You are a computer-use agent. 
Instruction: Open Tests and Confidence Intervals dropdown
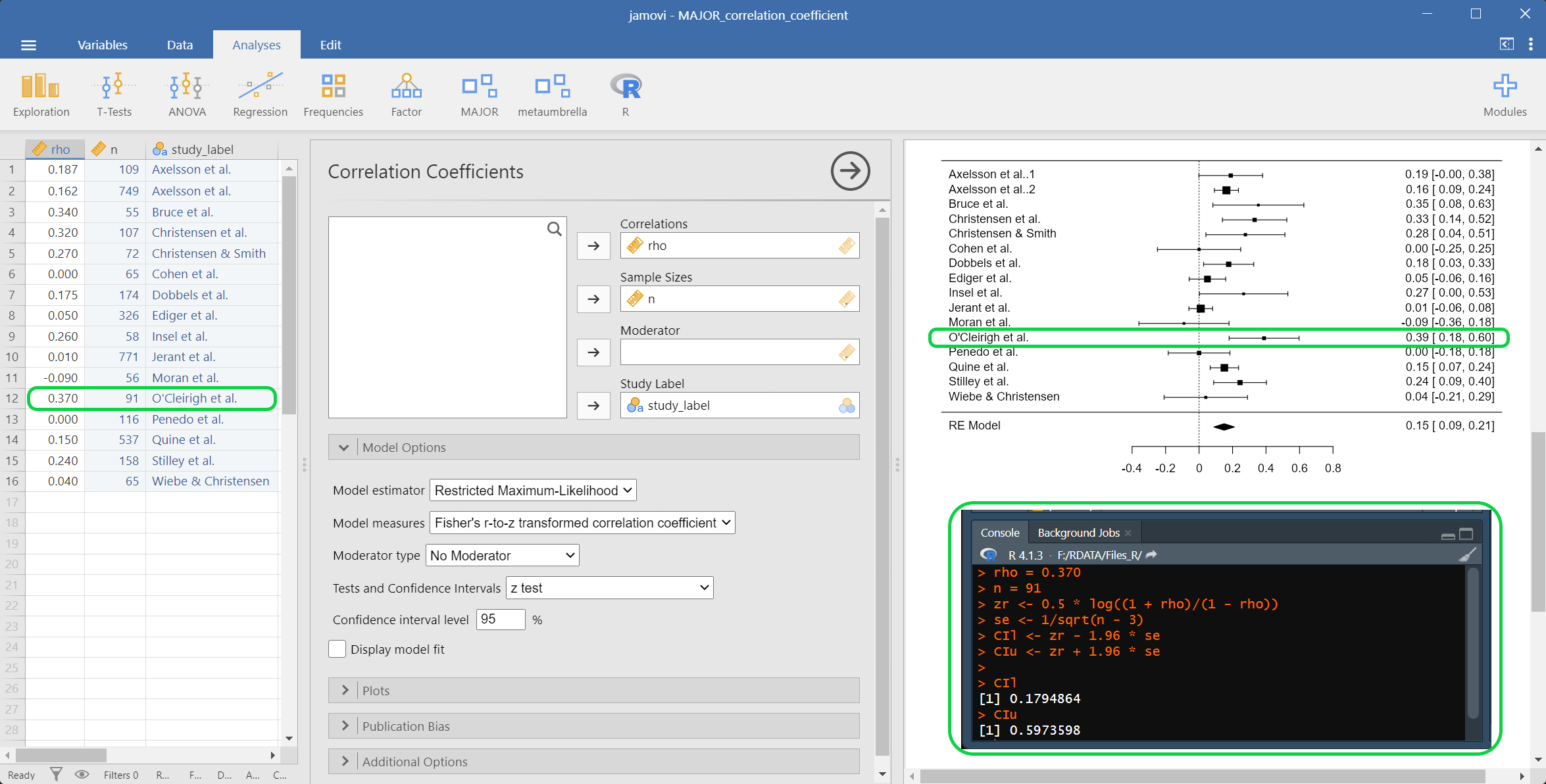[x=609, y=587]
